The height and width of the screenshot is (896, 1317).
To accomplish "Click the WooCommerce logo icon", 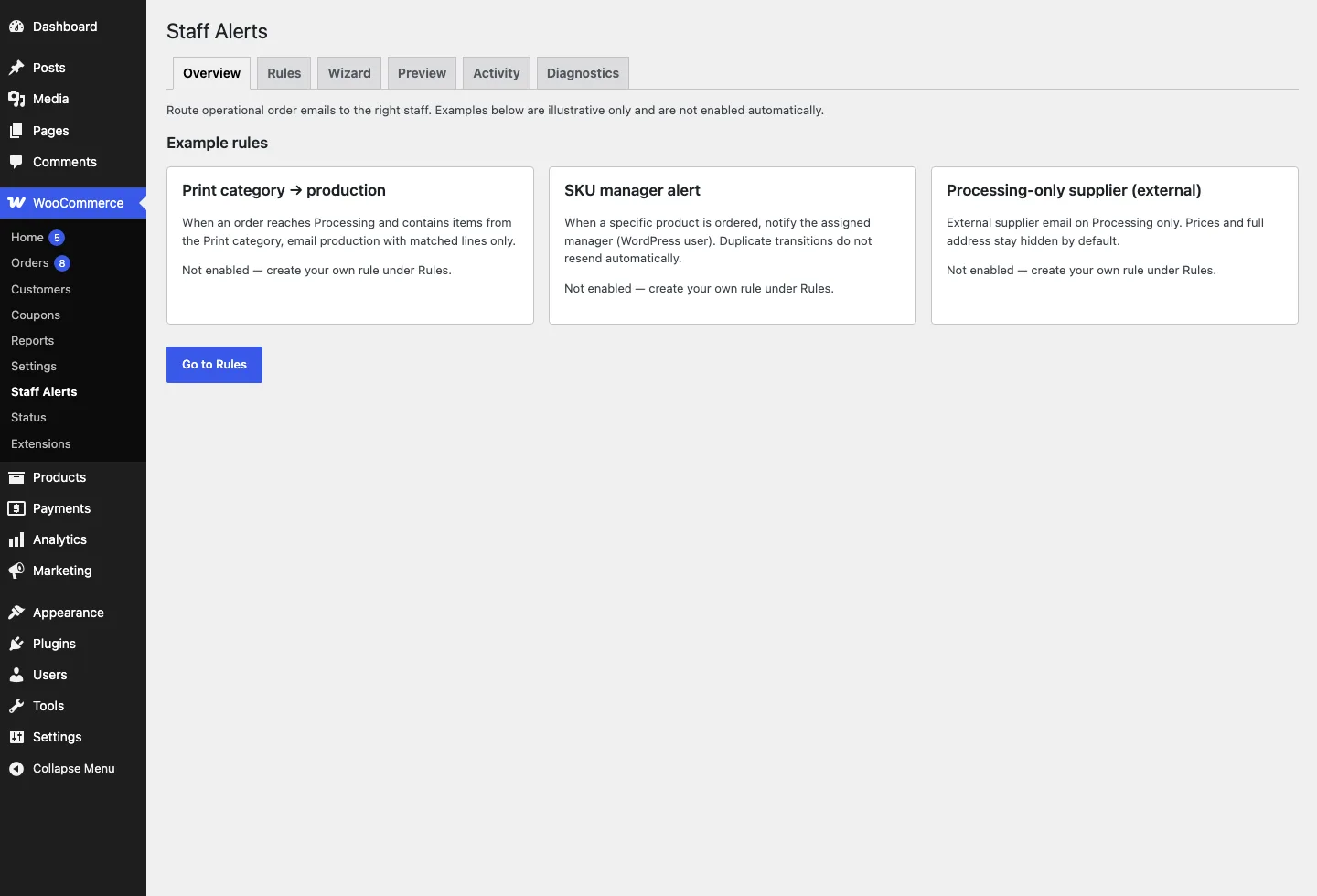I will [16, 203].
